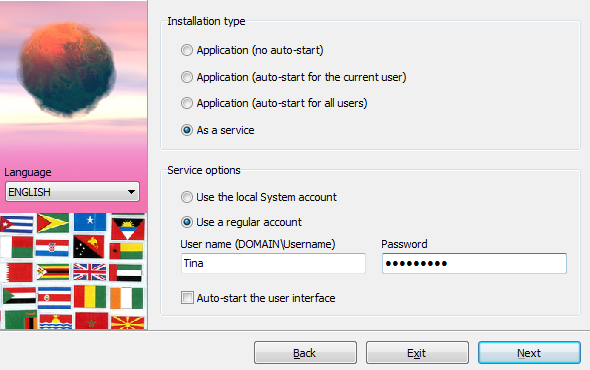
Task: Click the Antigua and Barbuda flag icon
Action: (128, 228)
